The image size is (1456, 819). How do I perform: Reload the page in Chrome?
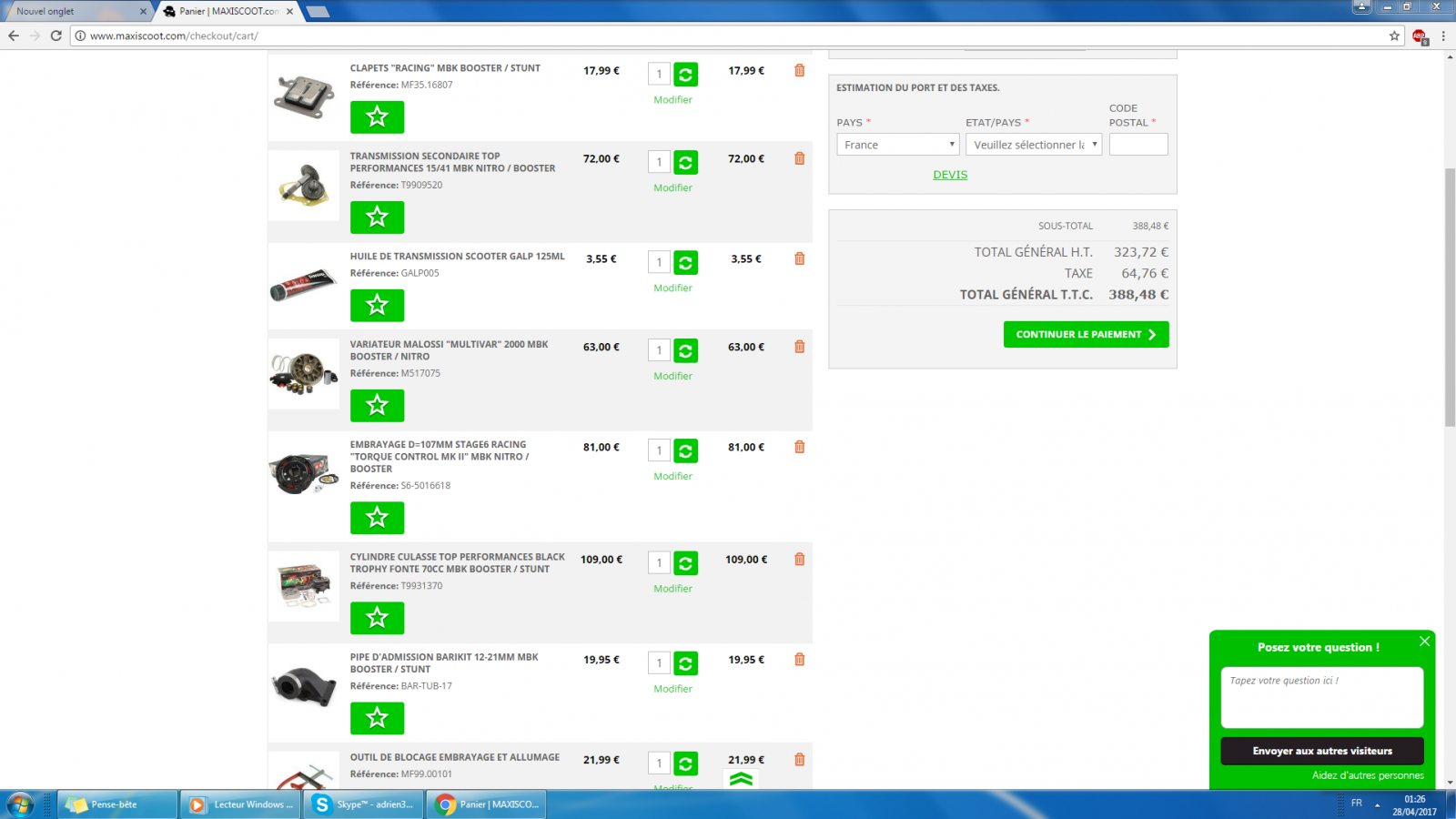coord(56,35)
